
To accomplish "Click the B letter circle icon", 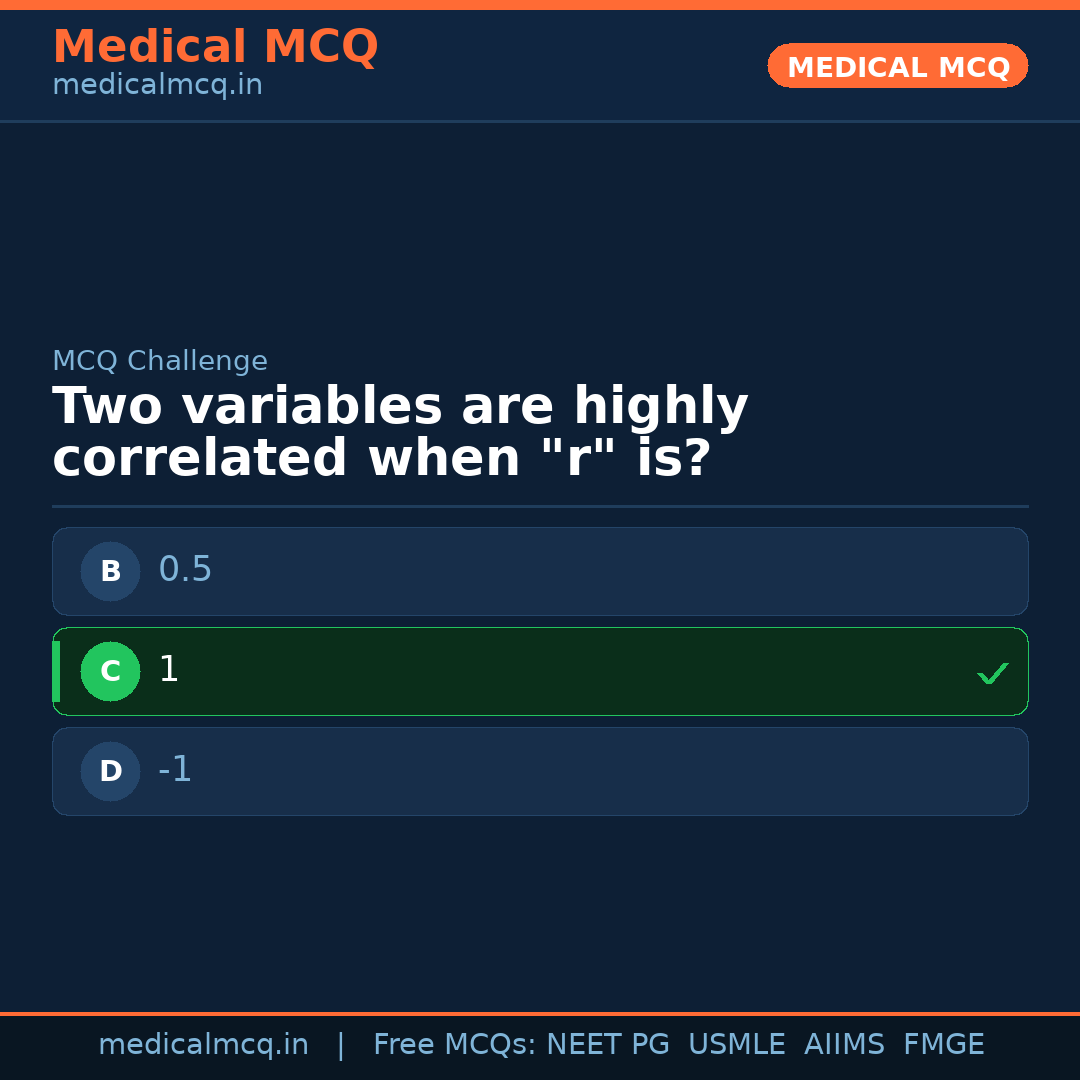I will [110, 571].
